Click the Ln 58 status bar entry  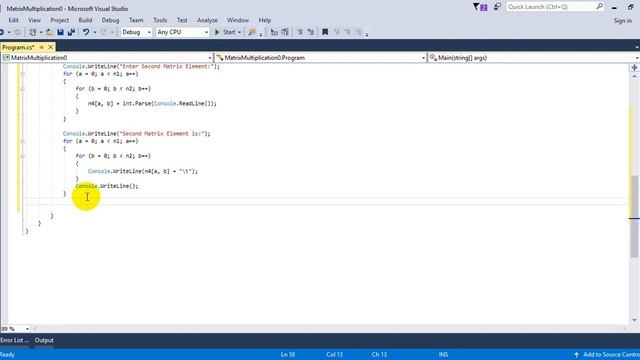tap(288, 355)
